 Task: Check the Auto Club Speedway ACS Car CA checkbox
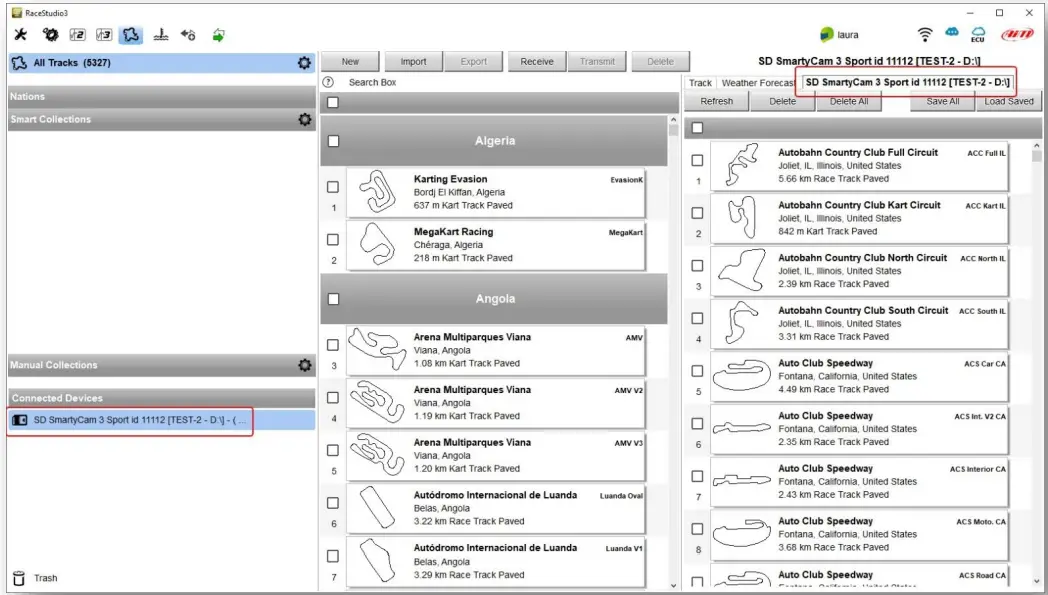[697, 371]
